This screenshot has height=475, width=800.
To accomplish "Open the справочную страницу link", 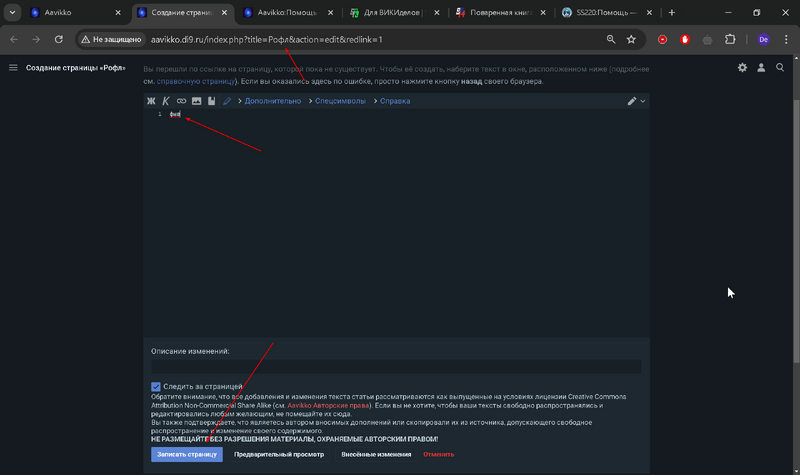I will click(x=196, y=81).
